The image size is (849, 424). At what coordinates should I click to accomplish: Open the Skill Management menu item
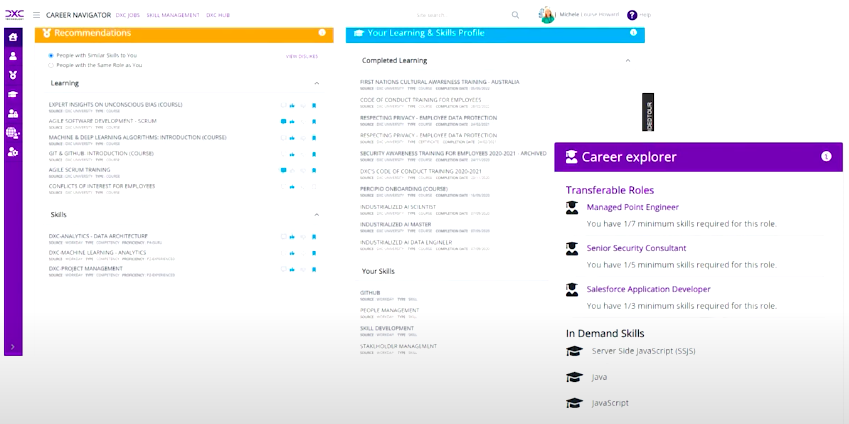pos(173,15)
